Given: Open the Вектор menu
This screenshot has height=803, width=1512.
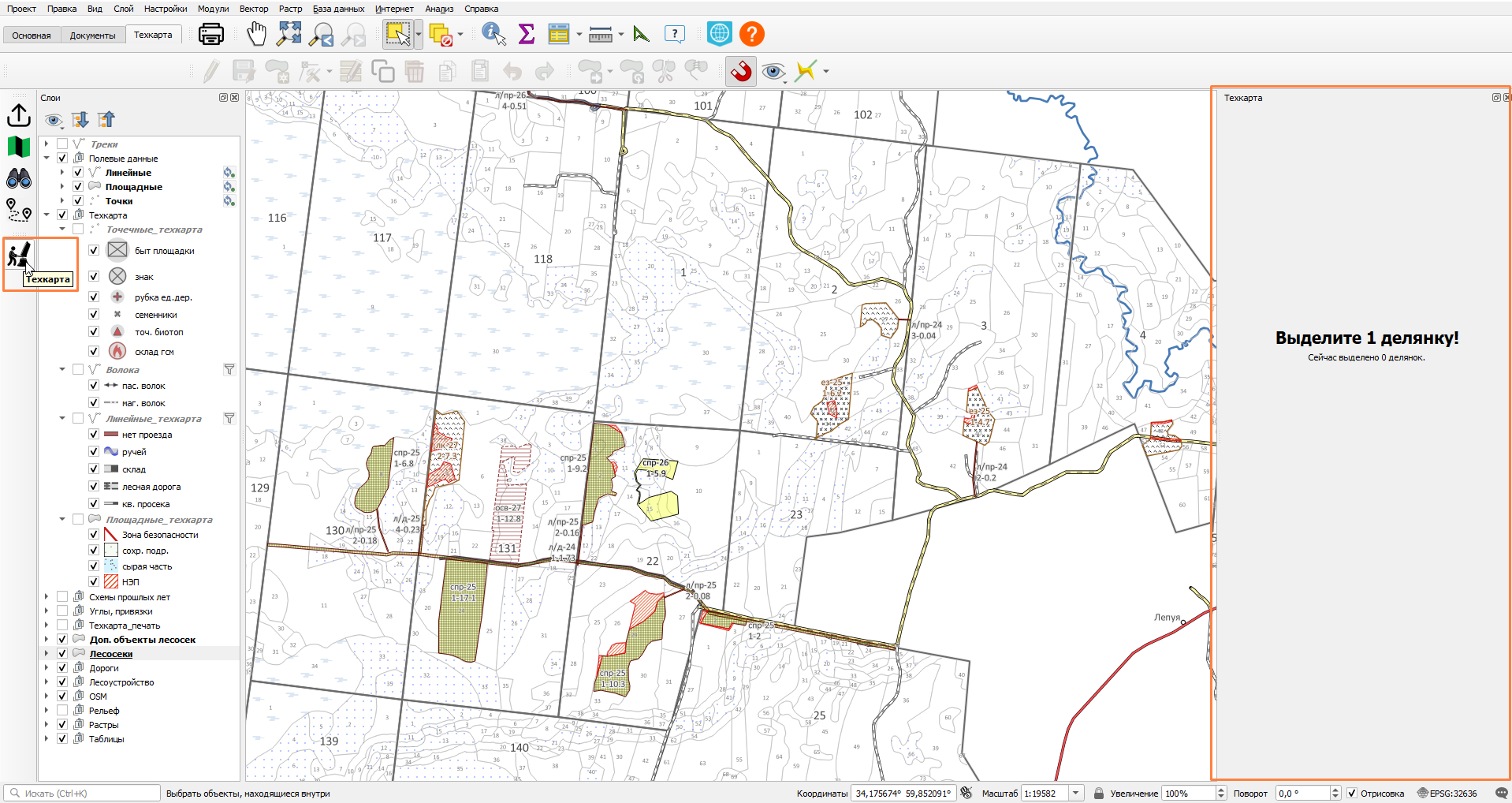Looking at the screenshot, I should [254, 9].
